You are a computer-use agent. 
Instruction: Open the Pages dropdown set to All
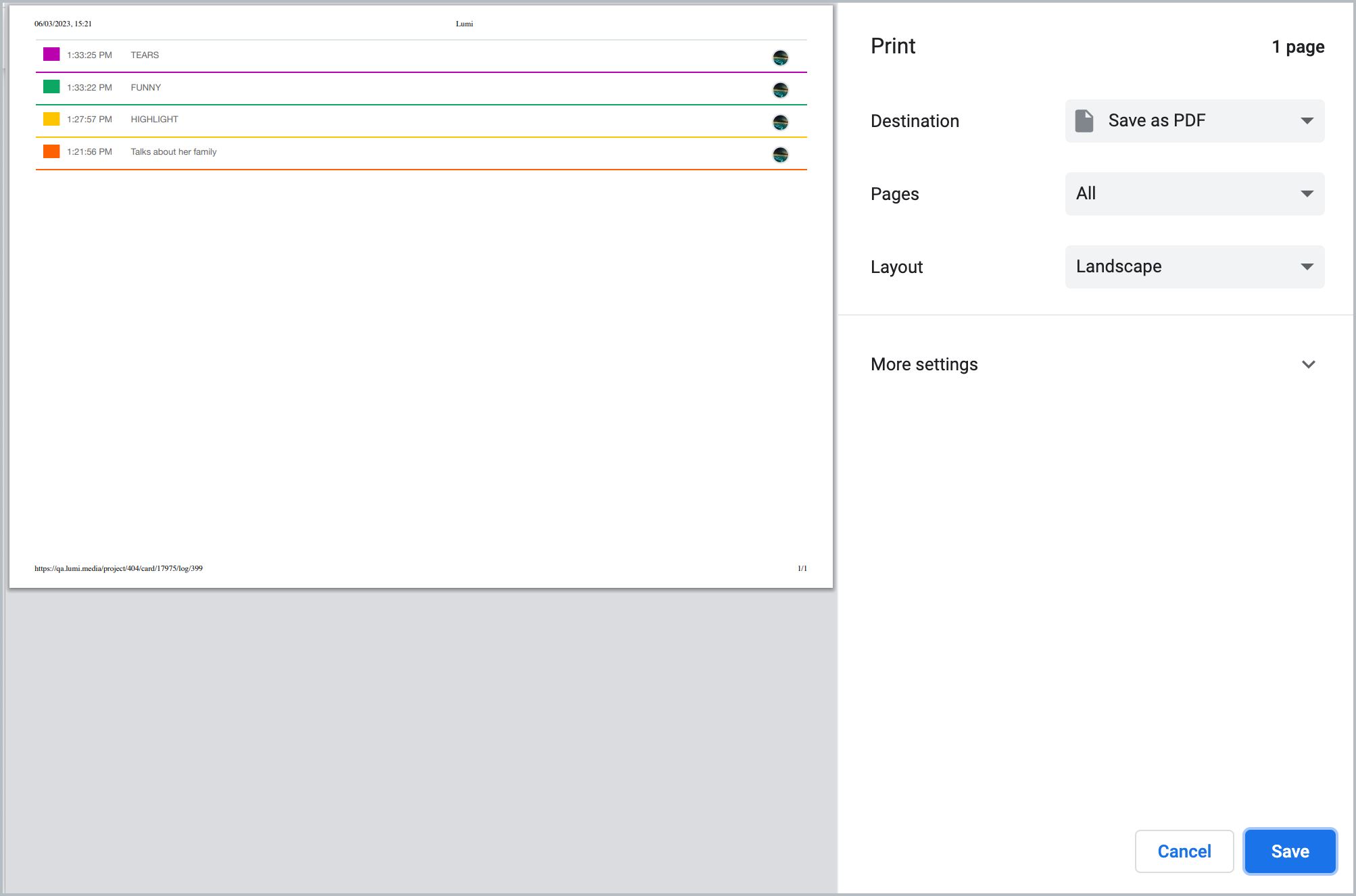pyautogui.click(x=1194, y=194)
